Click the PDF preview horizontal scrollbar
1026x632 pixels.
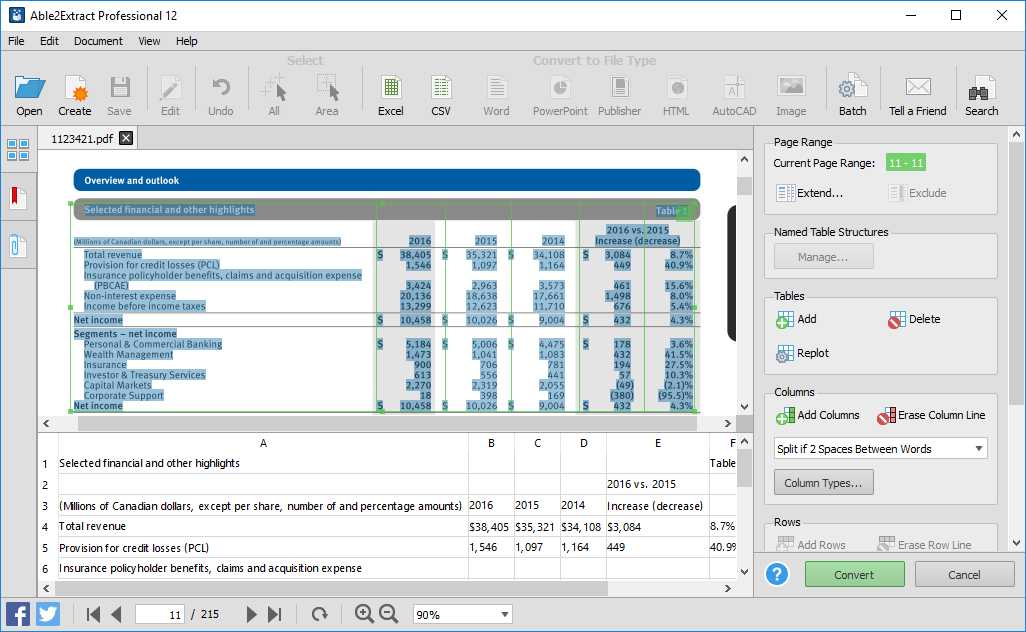point(387,423)
